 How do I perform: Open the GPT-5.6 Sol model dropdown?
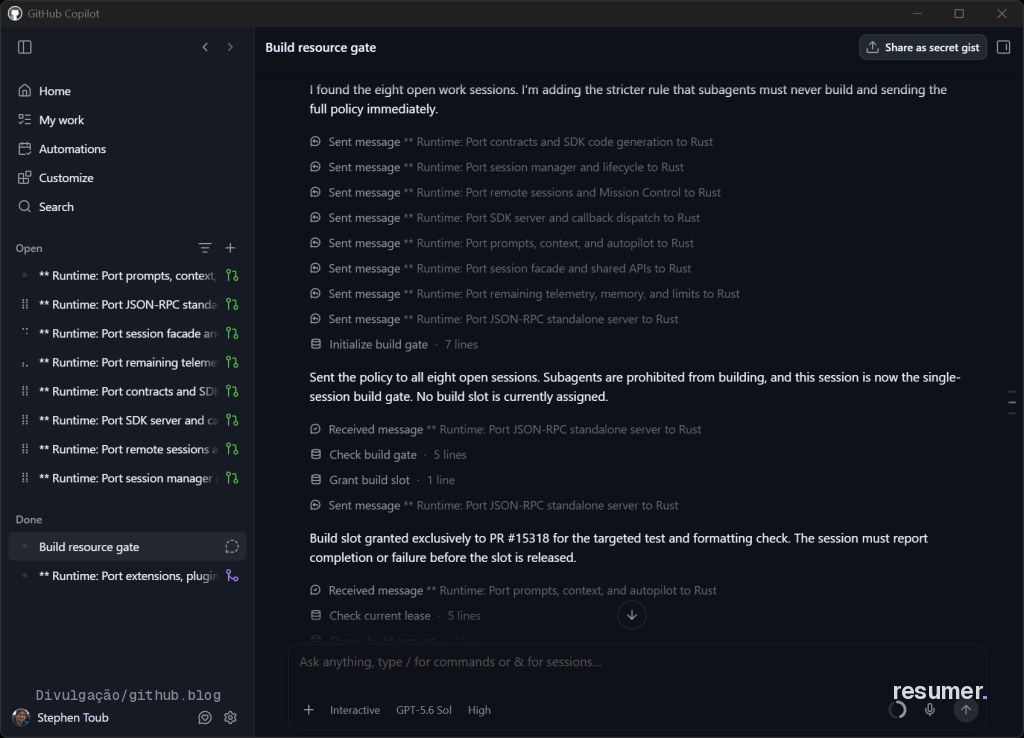pos(424,710)
